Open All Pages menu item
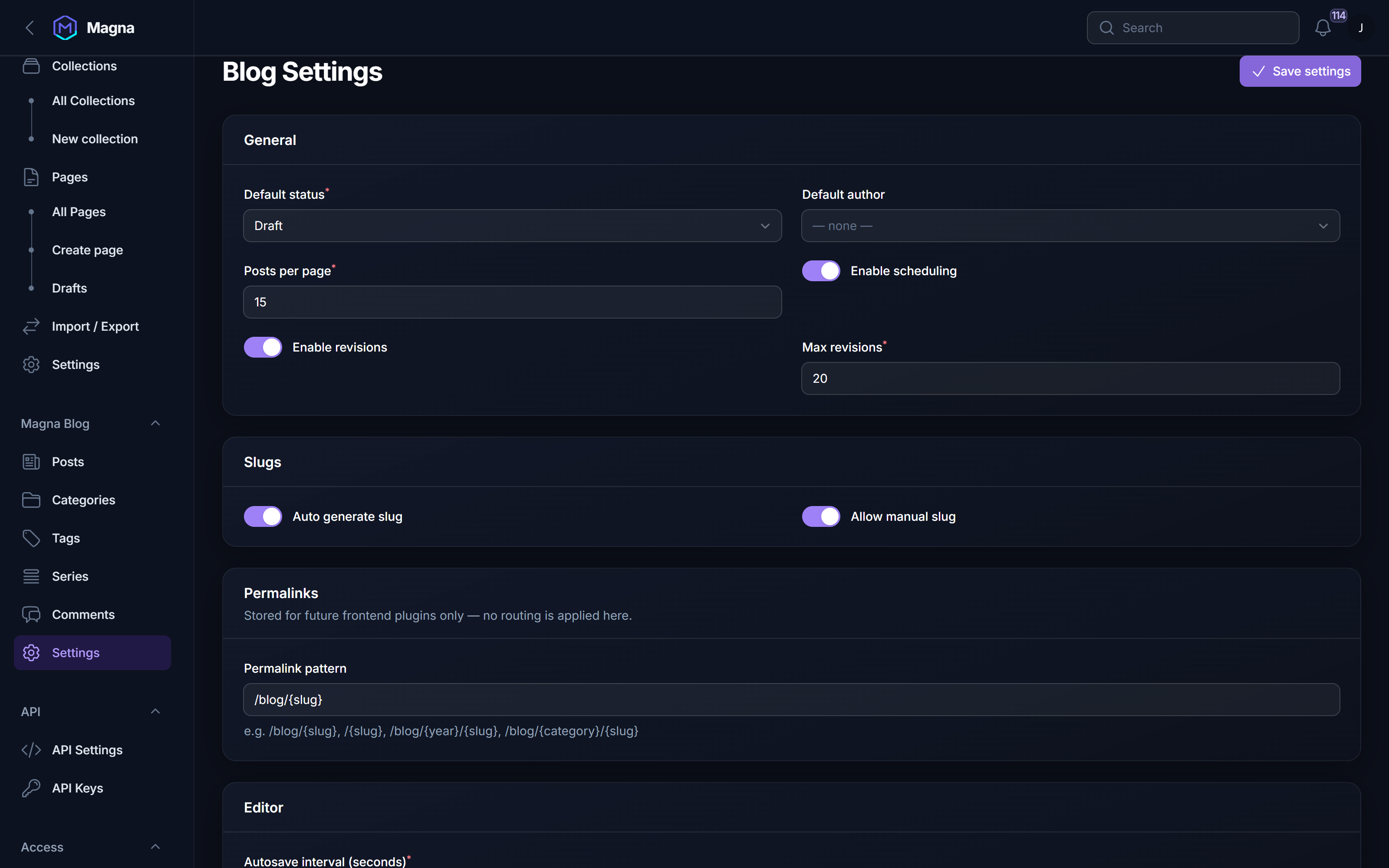Image resolution: width=1389 pixels, height=868 pixels. (x=79, y=212)
